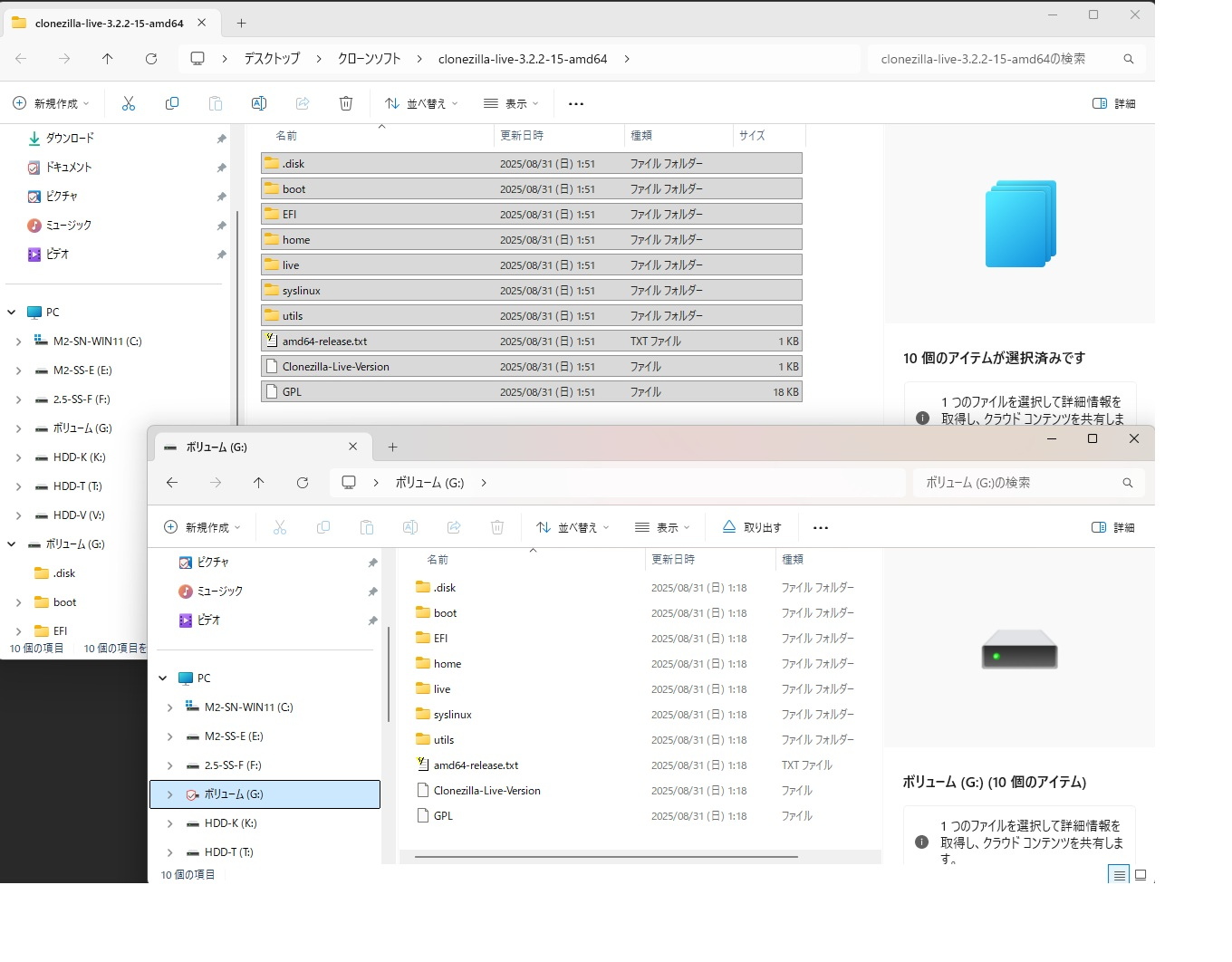Click デスクトップ in clonezilla breadcrumb
This screenshot has width=1232, height=962.
pyautogui.click(x=272, y=59)
